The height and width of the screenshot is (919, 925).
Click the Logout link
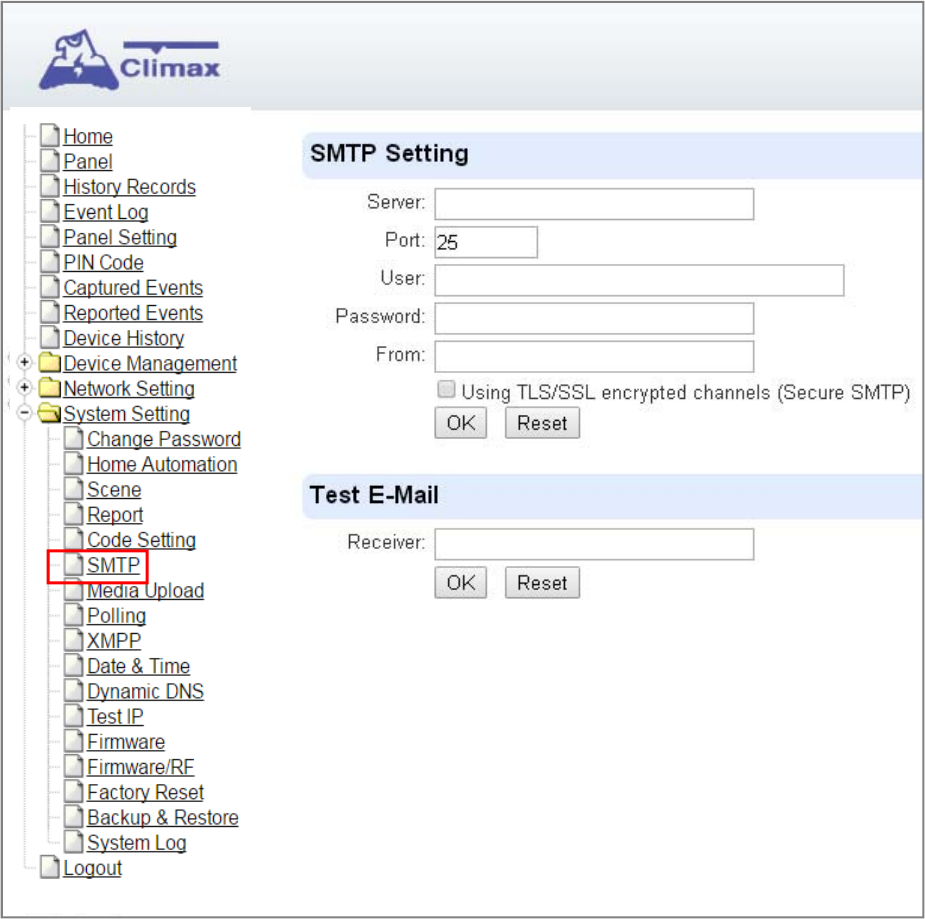(x=93, y=868)
